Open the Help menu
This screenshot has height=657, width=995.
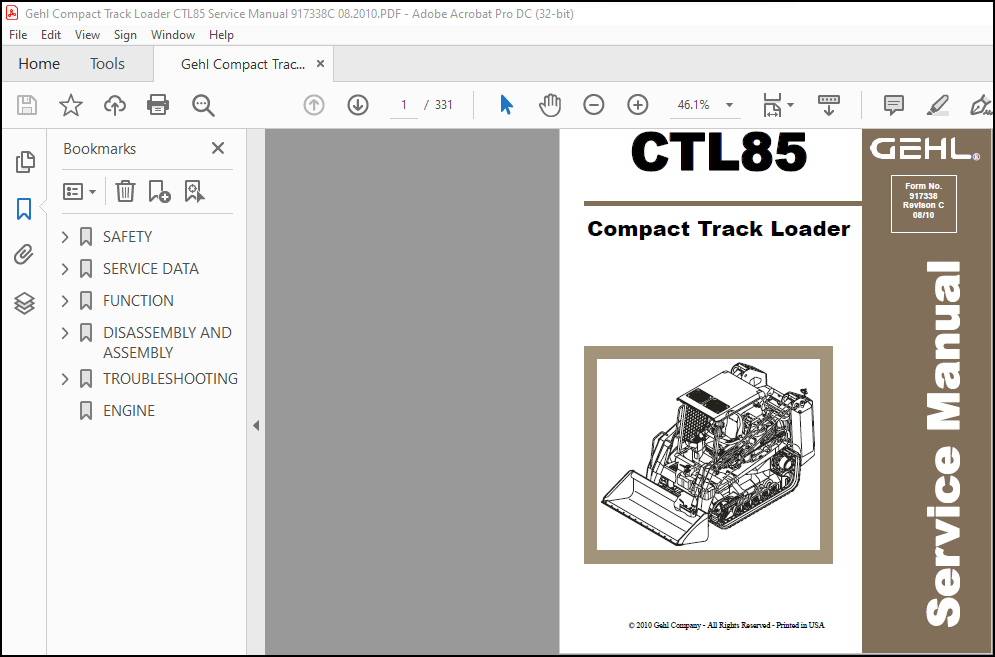(221, 35)
